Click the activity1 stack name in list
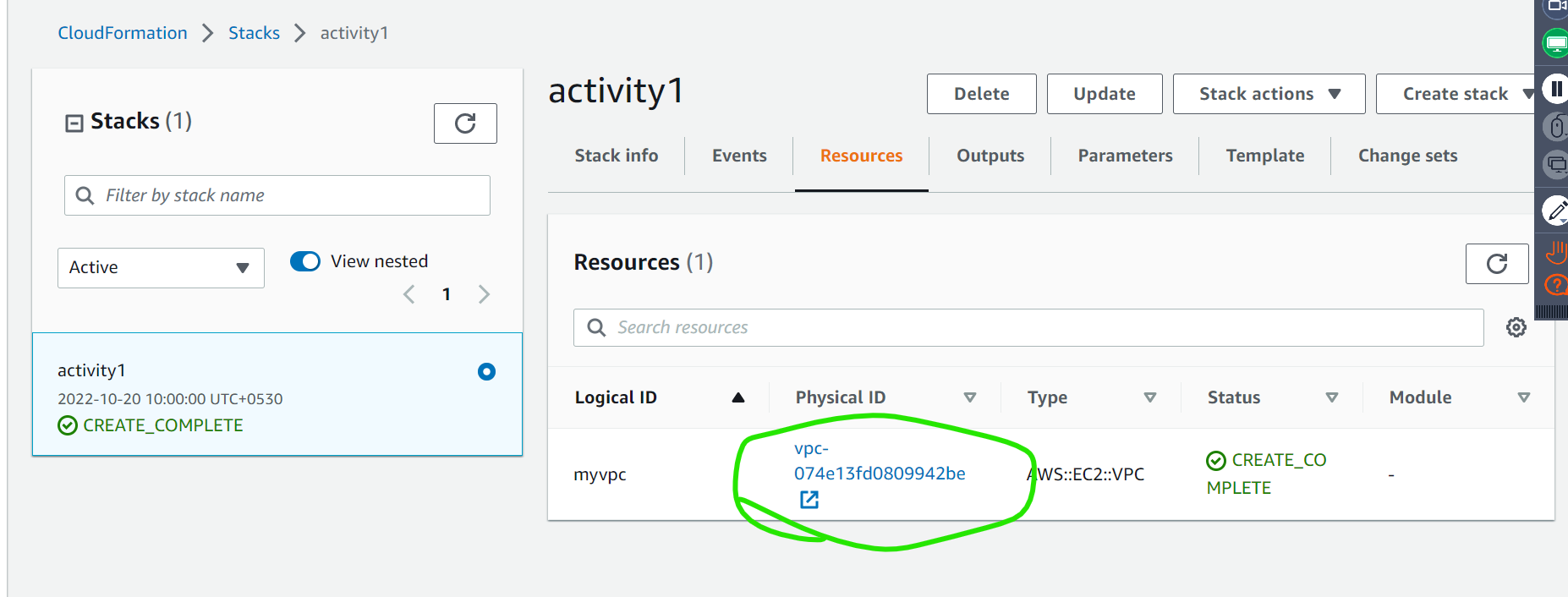This screenshot has width=1568, height=597. pos(91,370)
